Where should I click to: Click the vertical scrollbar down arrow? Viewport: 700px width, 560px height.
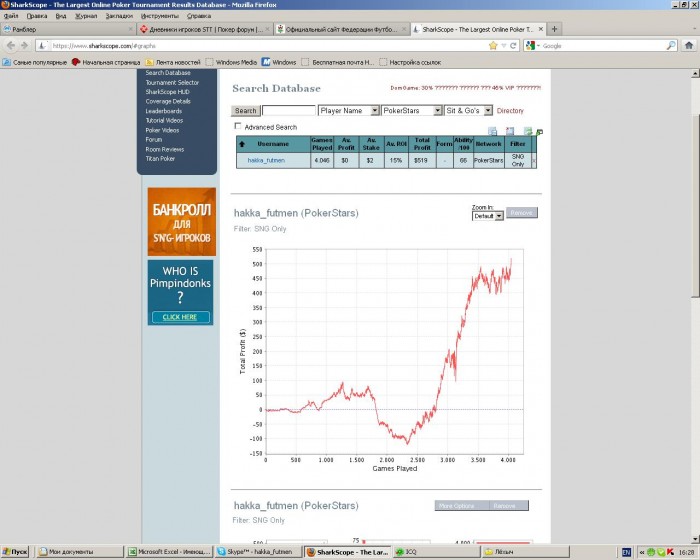[x=696, y=539]
